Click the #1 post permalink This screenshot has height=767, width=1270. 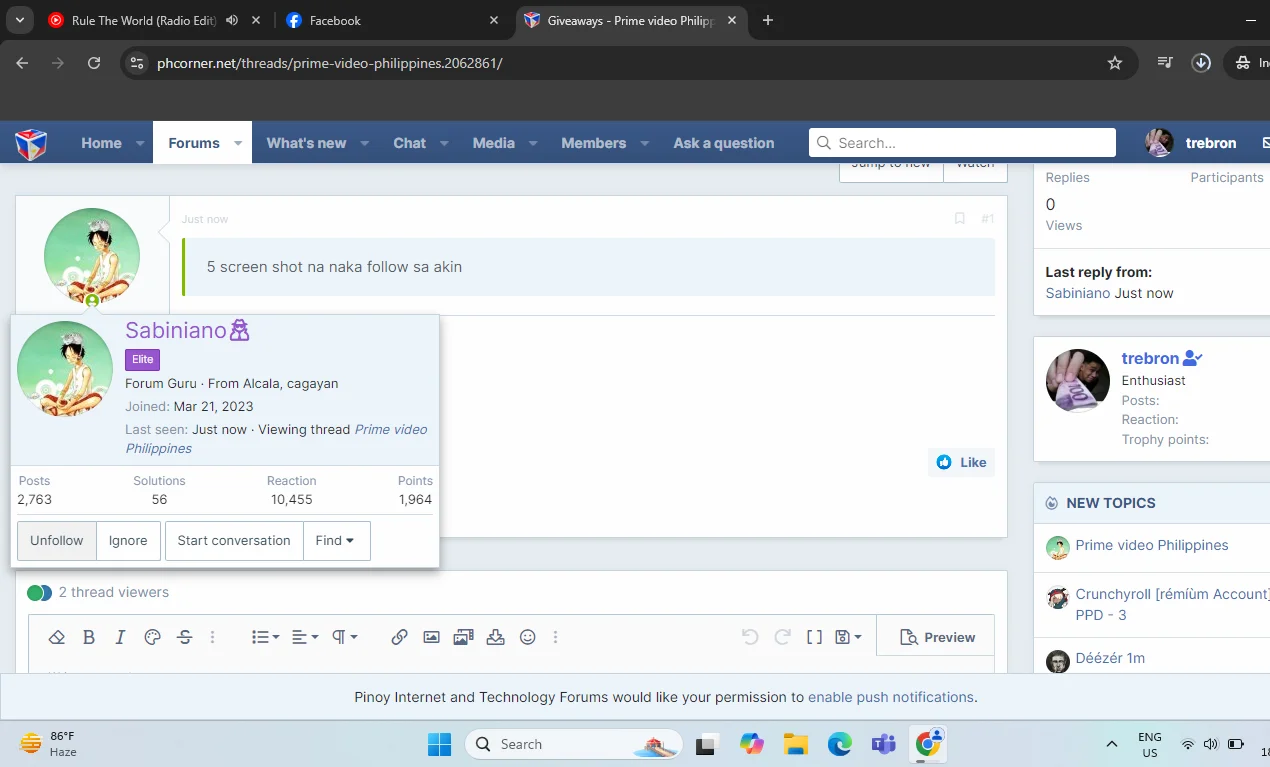coord(987,218)
